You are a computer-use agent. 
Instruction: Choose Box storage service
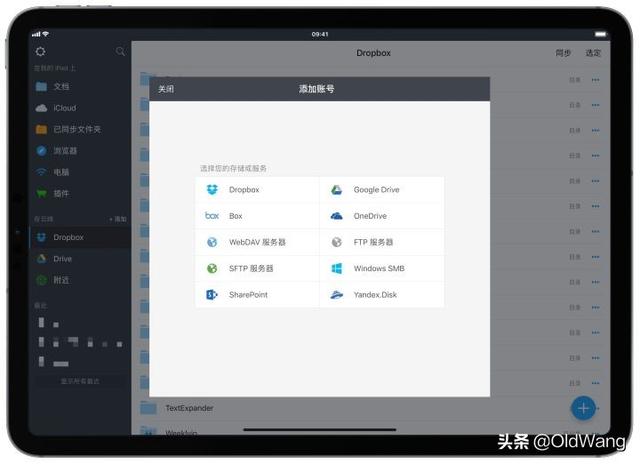(257, 216)
